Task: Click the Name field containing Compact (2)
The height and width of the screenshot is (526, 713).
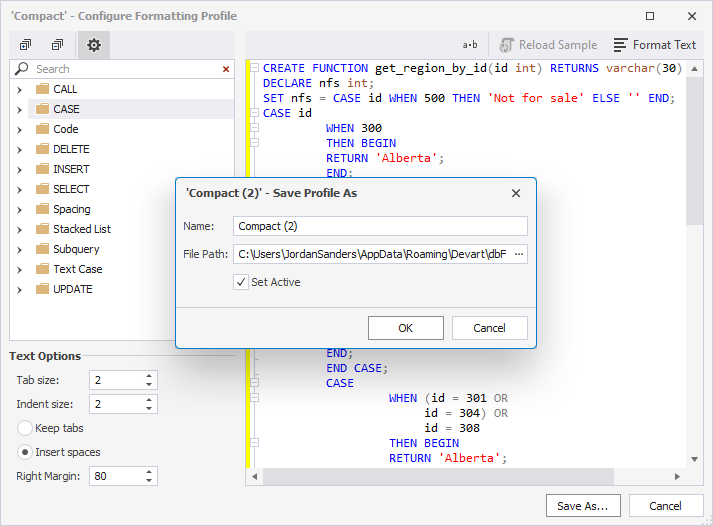Action: point(380,226)
